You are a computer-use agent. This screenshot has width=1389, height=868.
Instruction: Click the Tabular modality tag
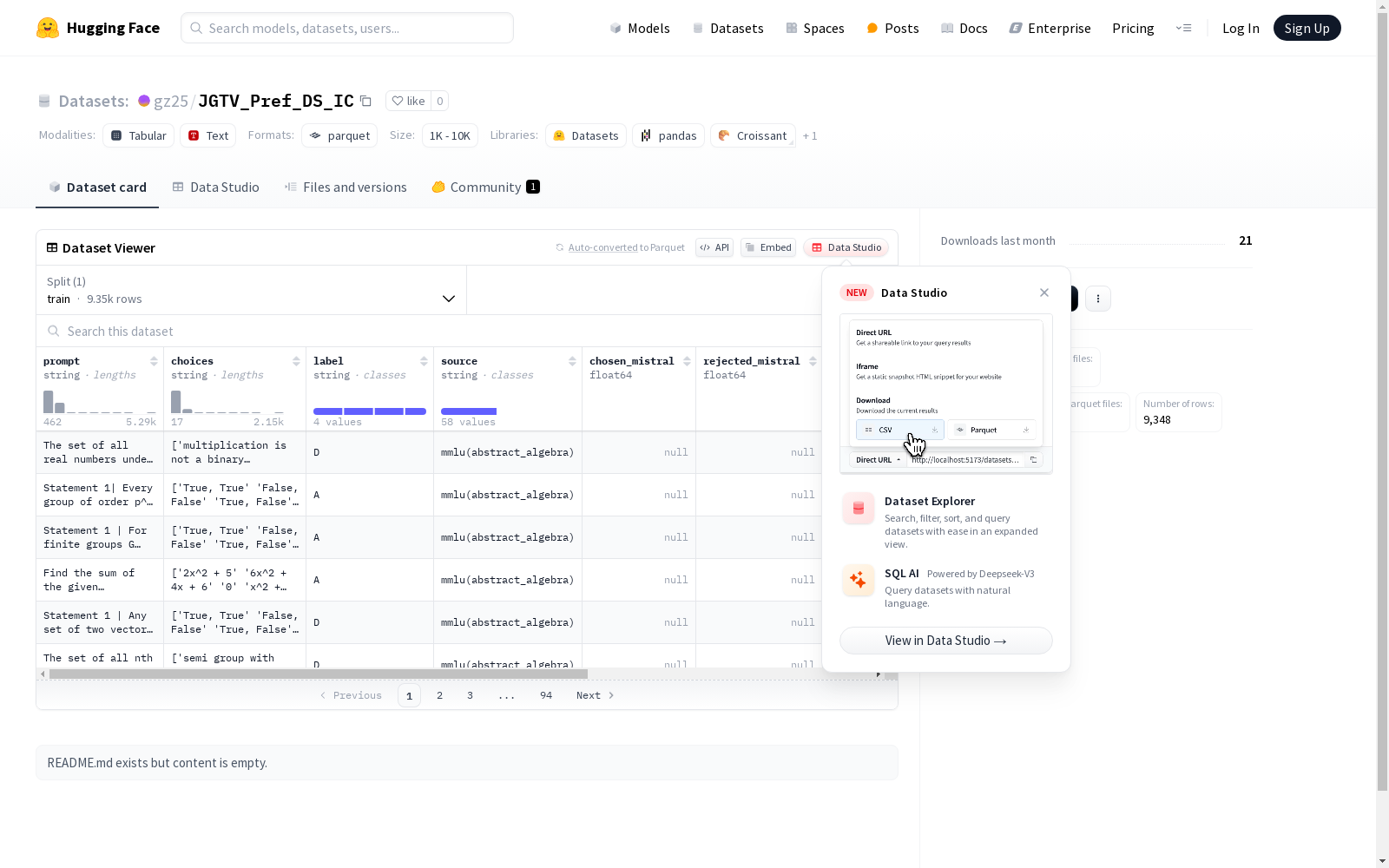(x=139, y=135)
